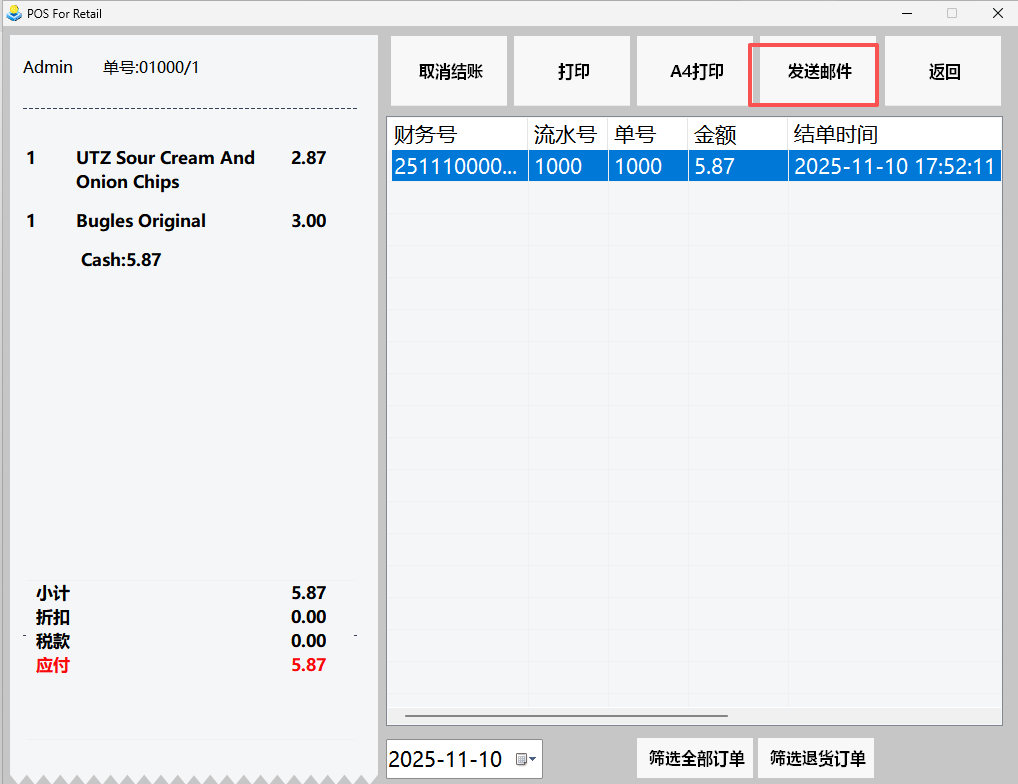This screenshot has width=1018, height=784.
Task: Click the 流水号 column header
Action: (x=566, y=134)
